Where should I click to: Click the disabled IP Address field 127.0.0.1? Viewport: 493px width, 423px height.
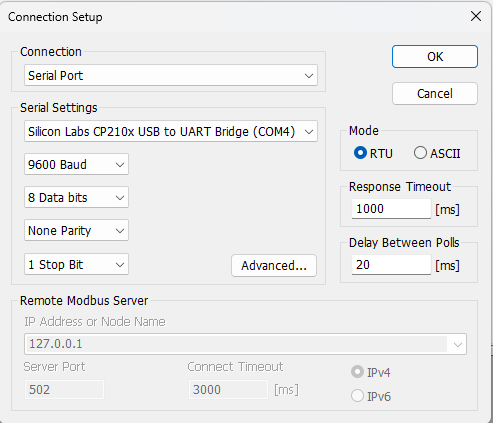coord(245,344)
